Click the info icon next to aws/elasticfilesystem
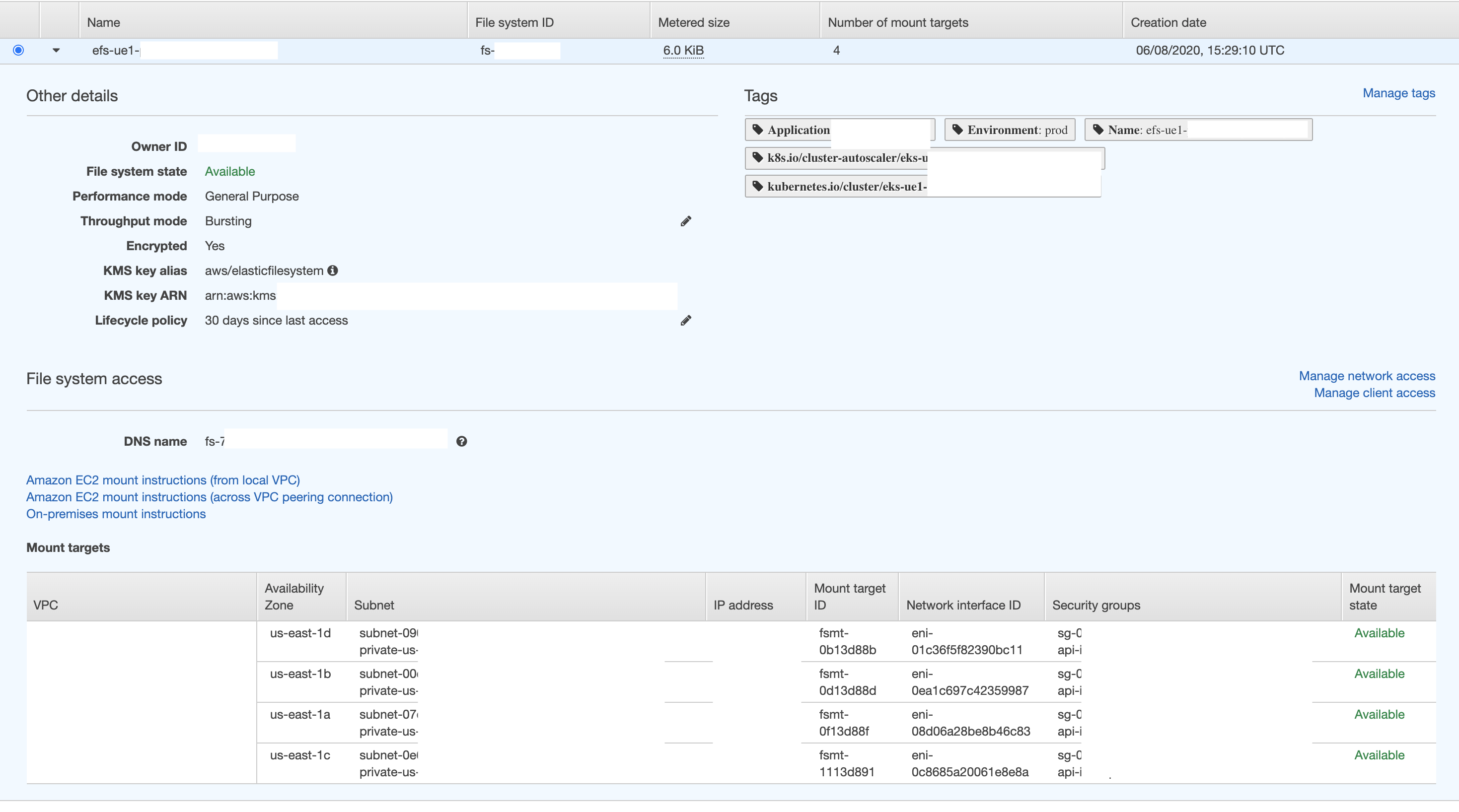1459x812 pixels. (332, 270)
